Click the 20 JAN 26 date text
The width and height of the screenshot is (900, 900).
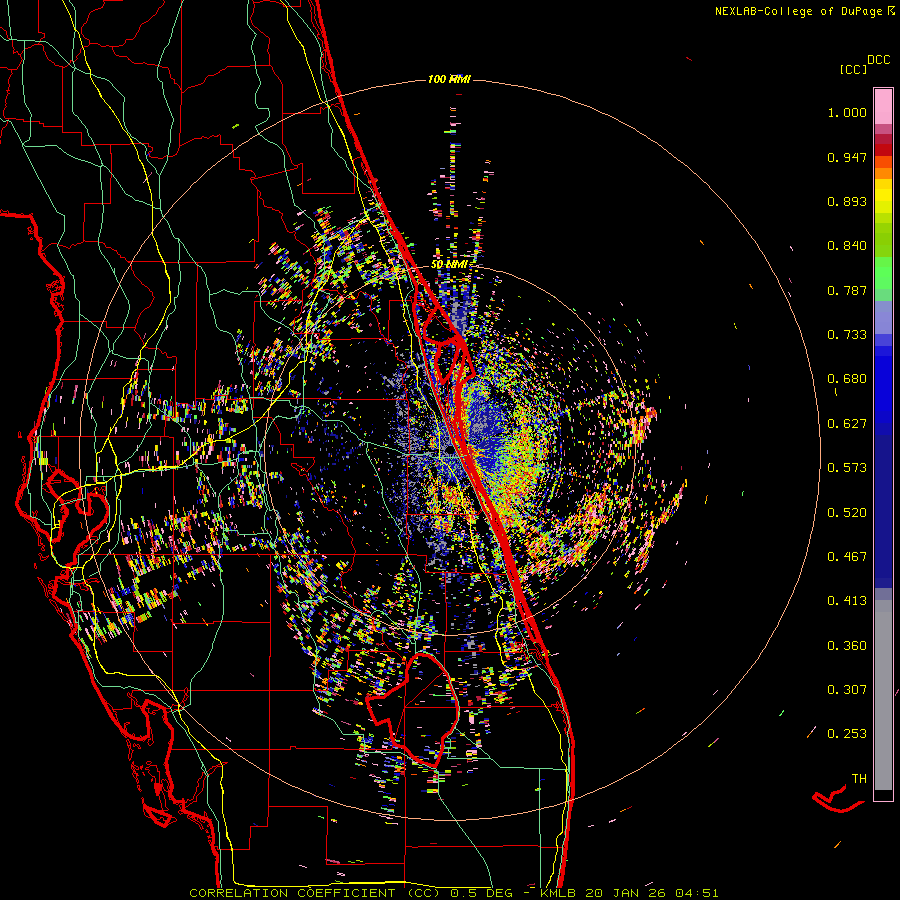(626, 893)
